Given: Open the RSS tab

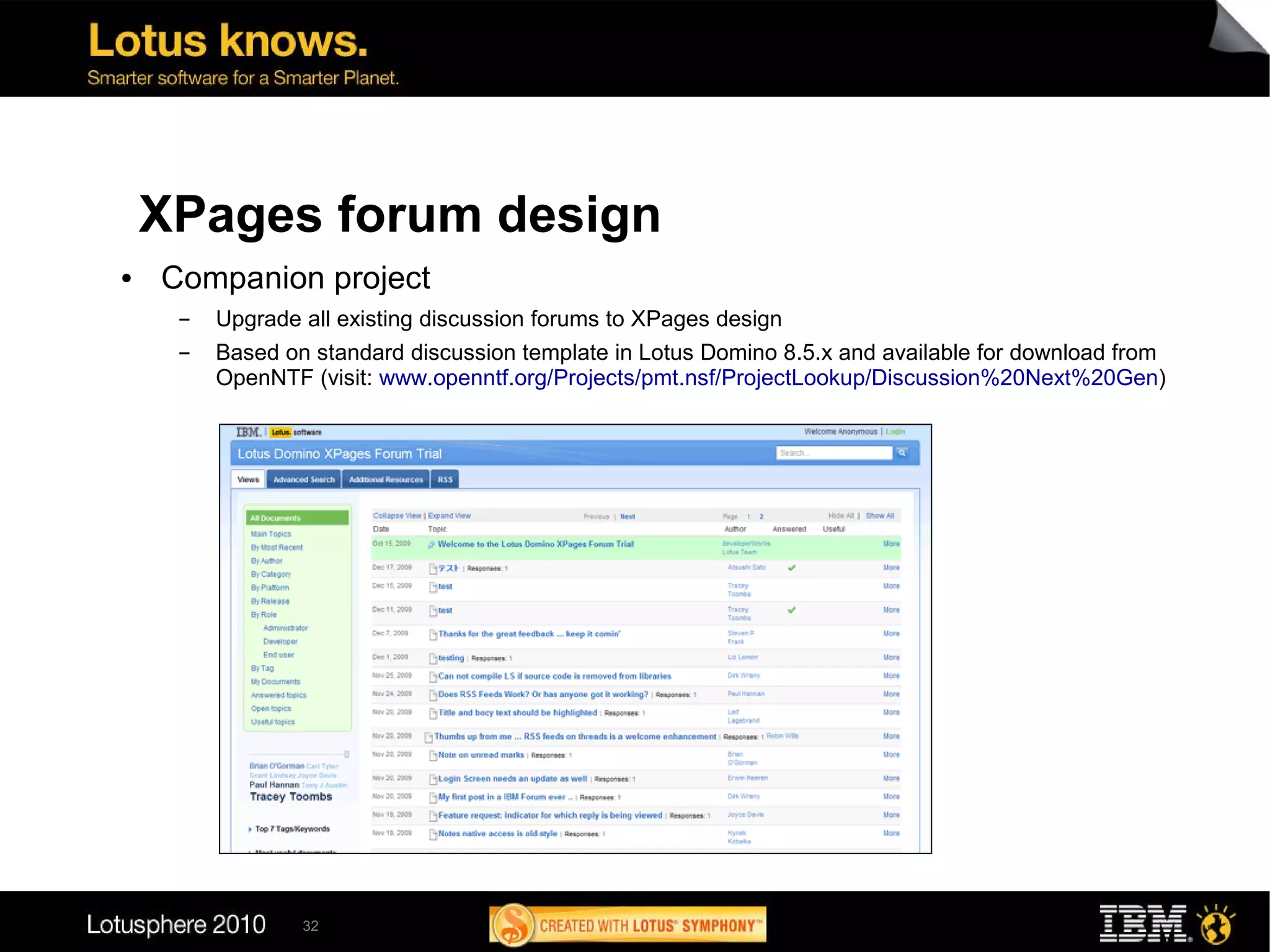Looking at the screenshot, I should click(x=445, y=479).
